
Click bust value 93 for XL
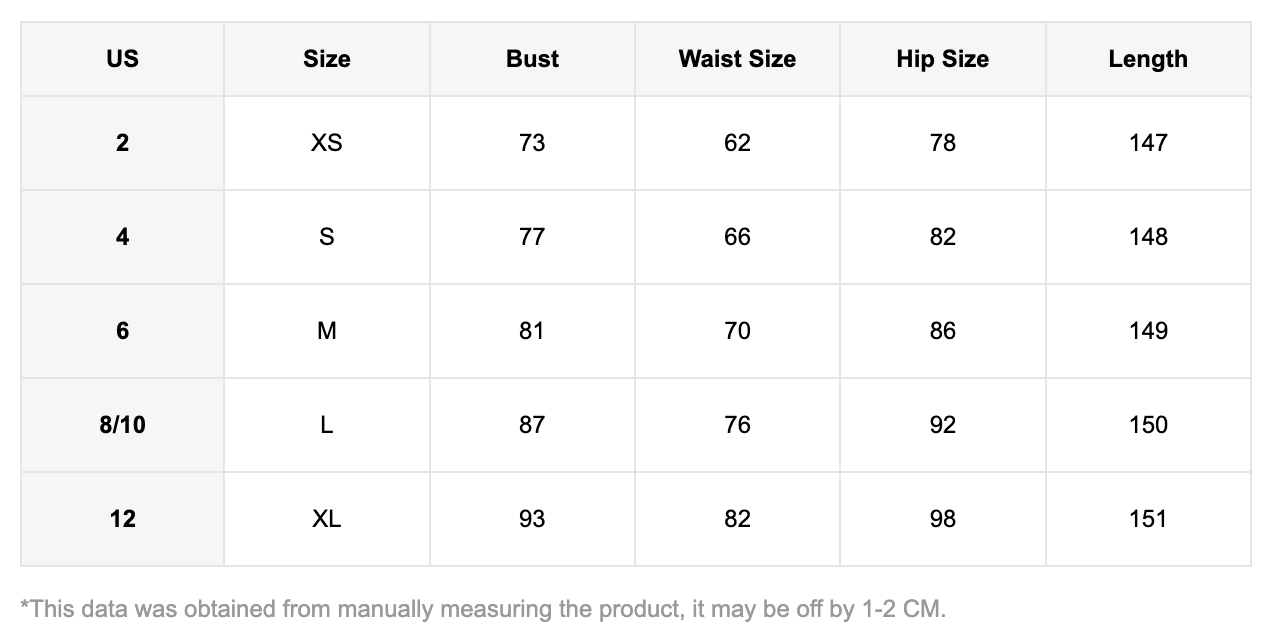[532, 519]
